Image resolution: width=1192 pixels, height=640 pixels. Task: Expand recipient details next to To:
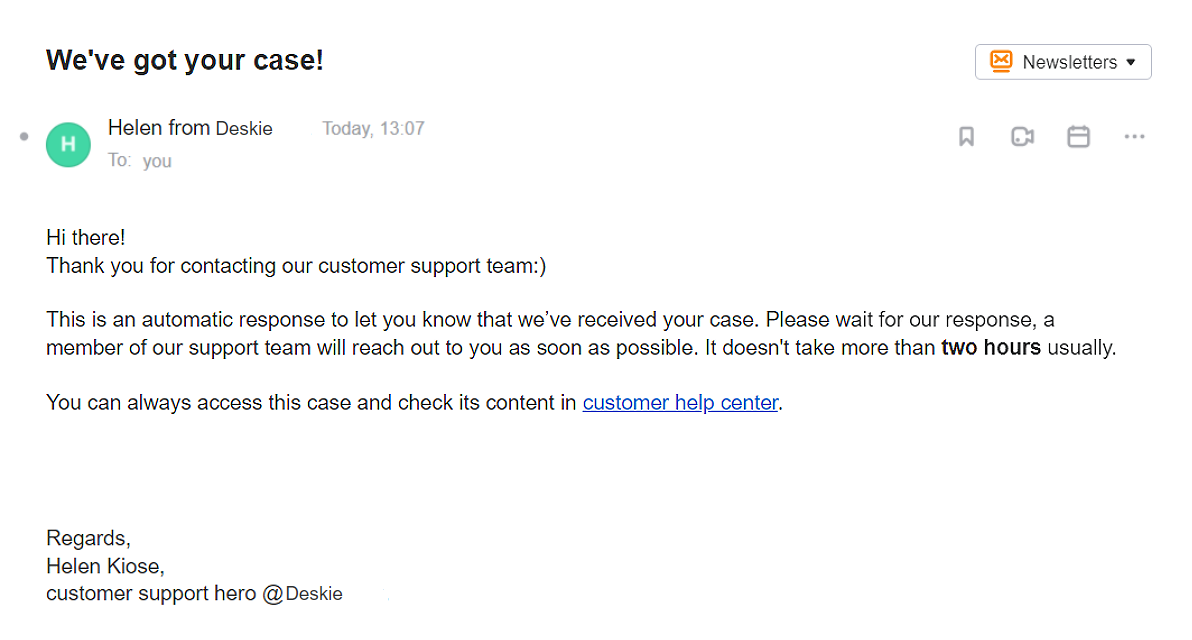click(x=157, y=161)
